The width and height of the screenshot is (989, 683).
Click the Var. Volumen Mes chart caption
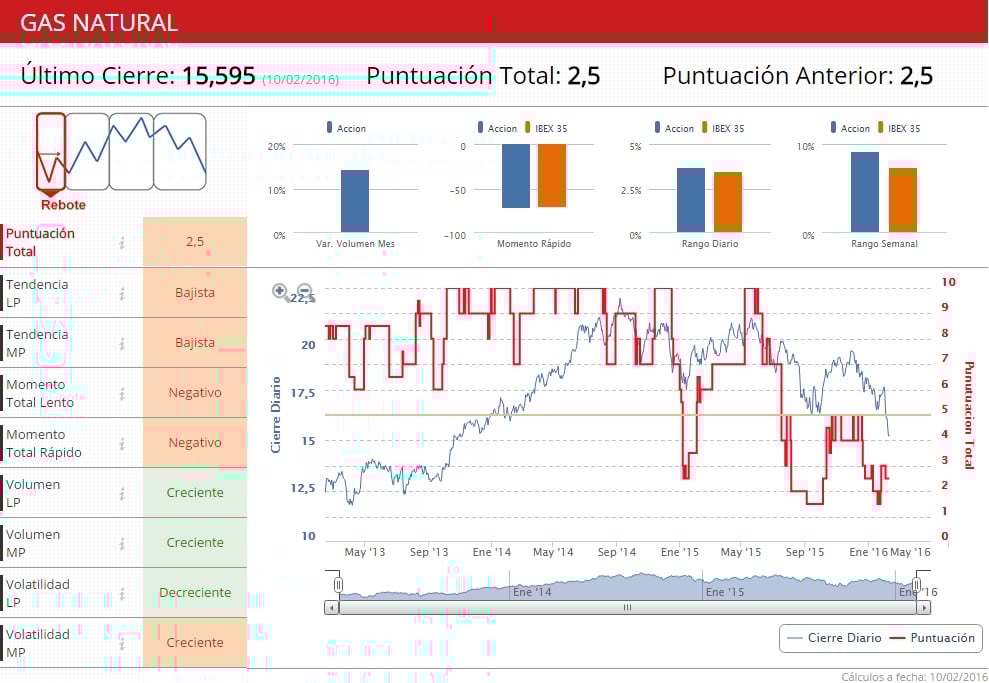click(355, 243)
